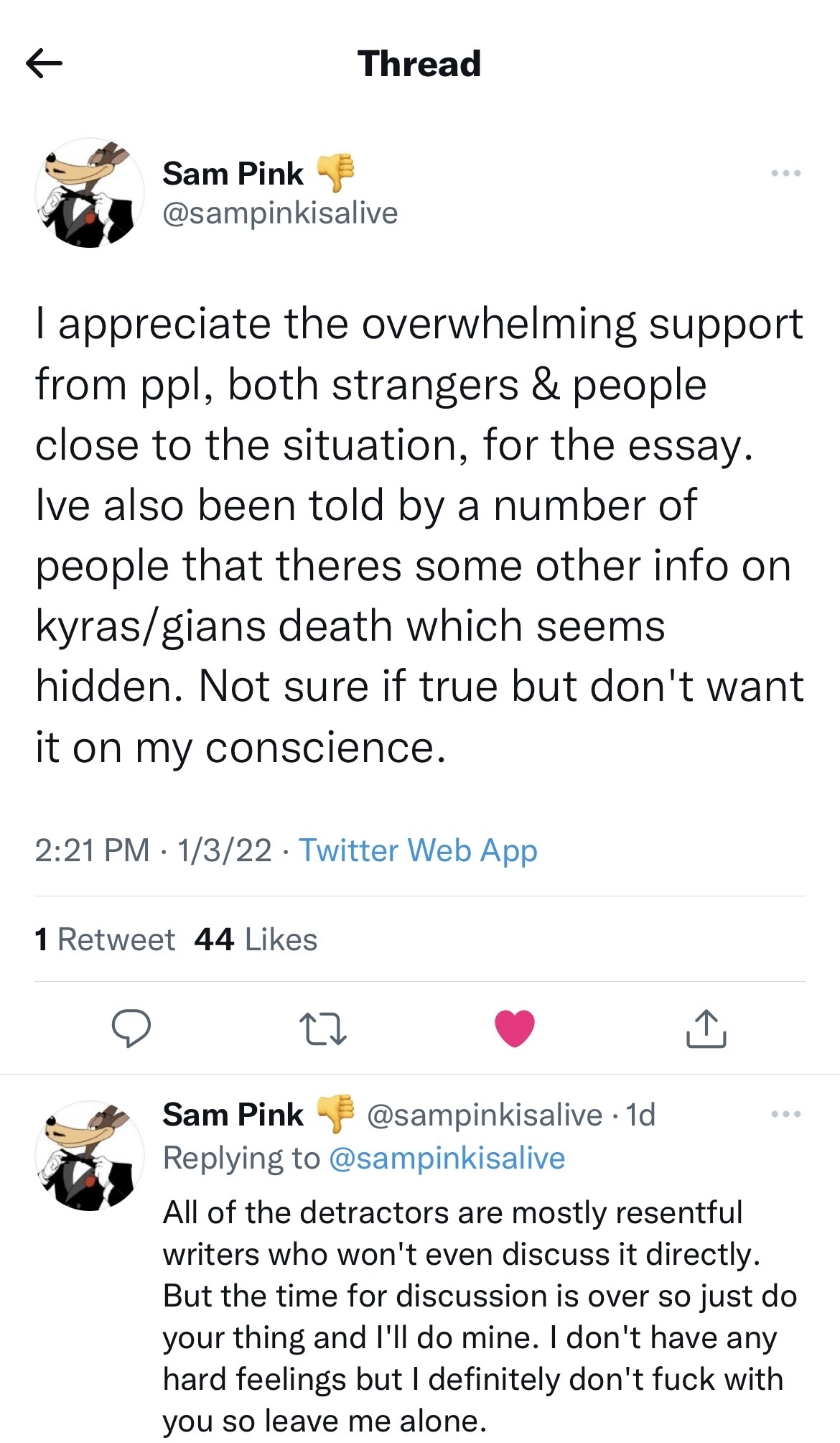Open Sam Pink's avatar on reply tweet

(x=89, y=1156)
